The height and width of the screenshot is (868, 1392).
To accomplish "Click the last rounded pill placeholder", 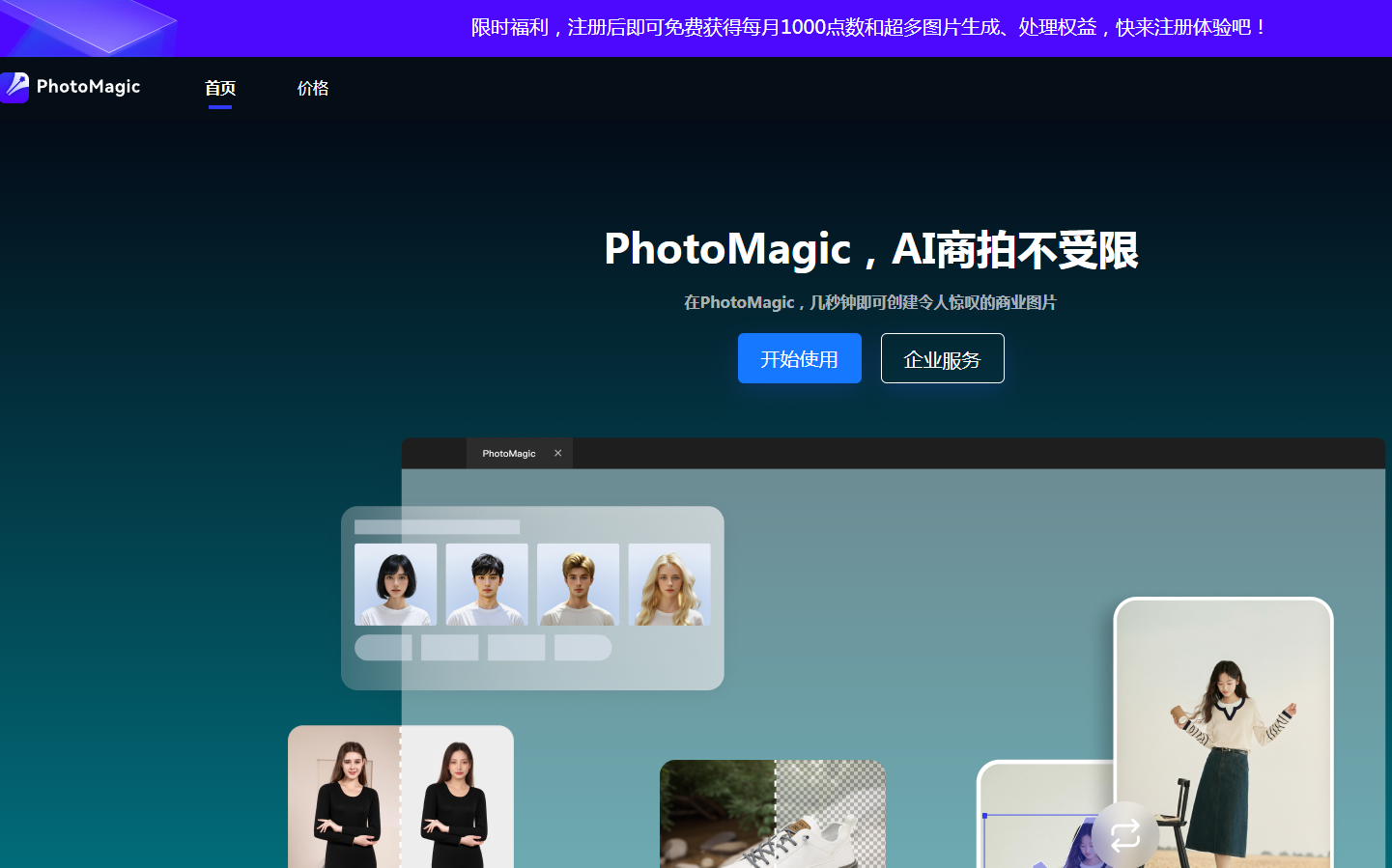I will (582, 648).
